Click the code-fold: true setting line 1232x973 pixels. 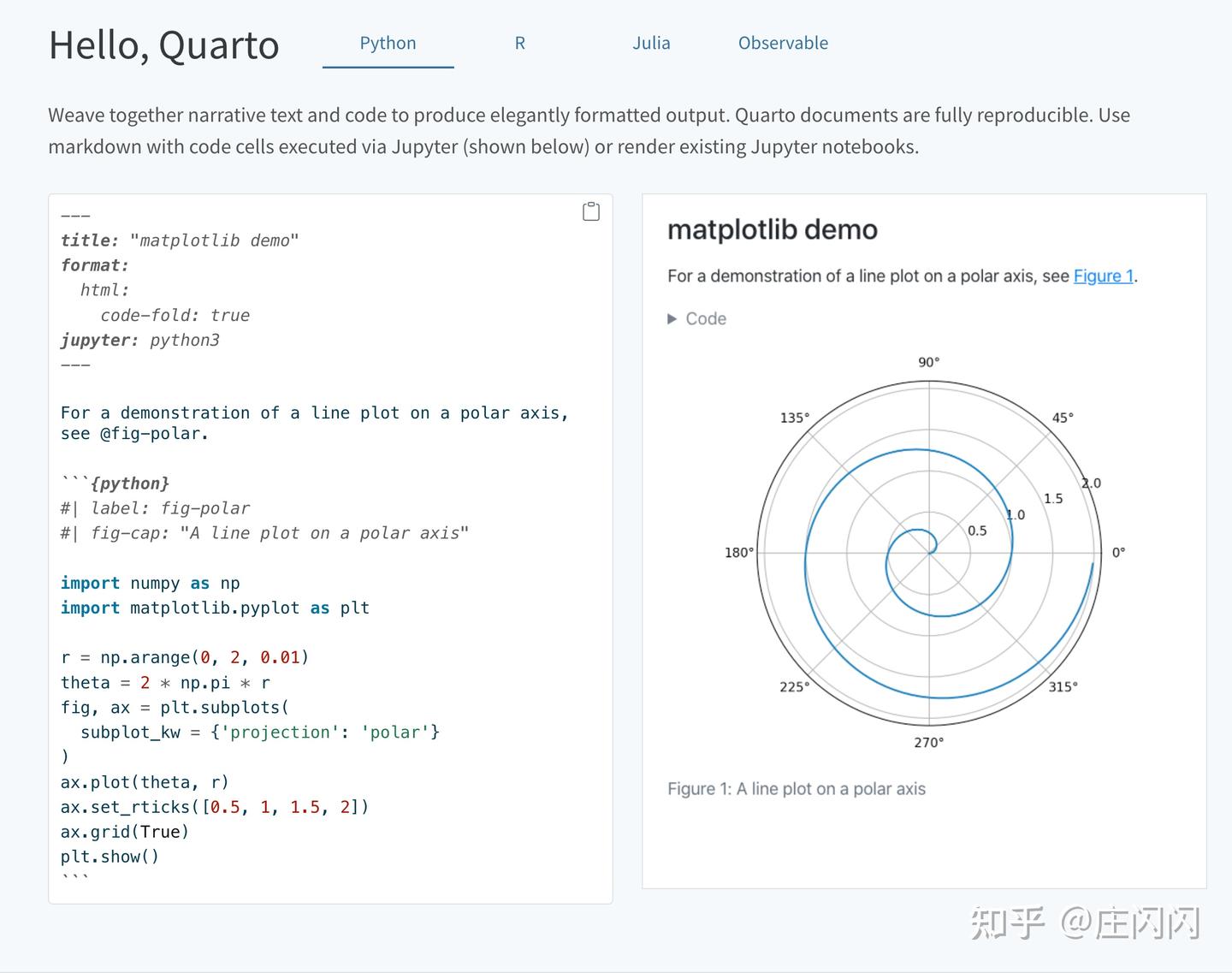pos(175,315)
